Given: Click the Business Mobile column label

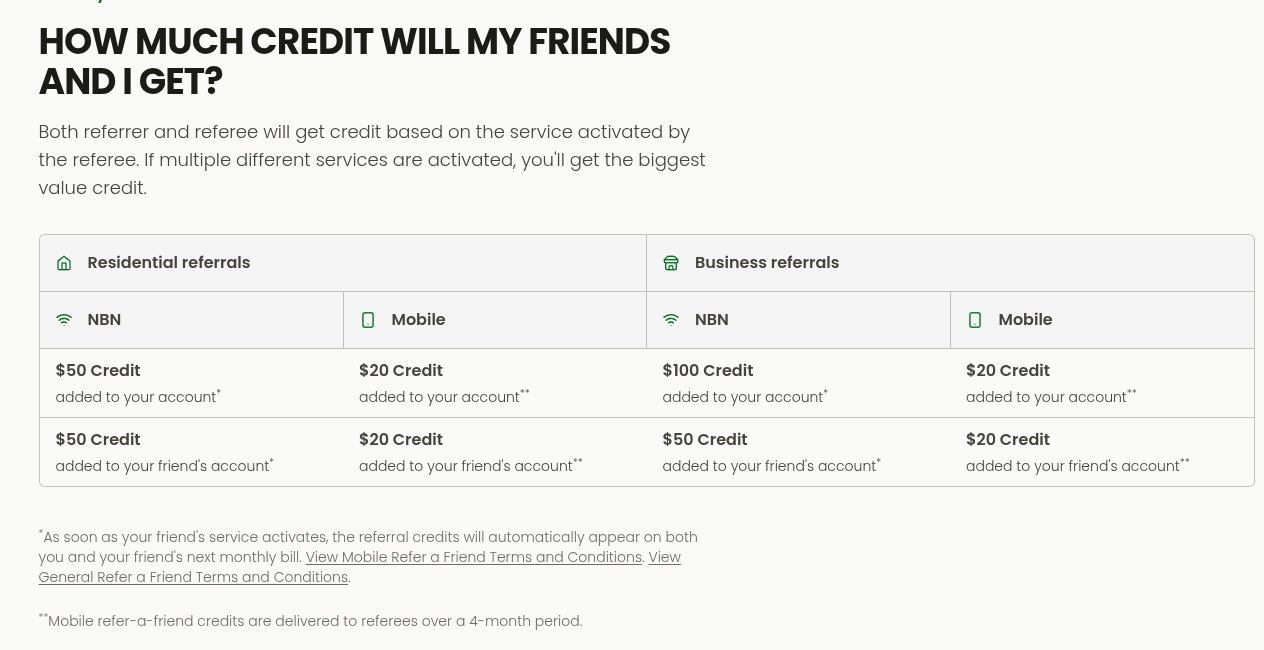Looking at the screenshot, I should (1025, 320).
